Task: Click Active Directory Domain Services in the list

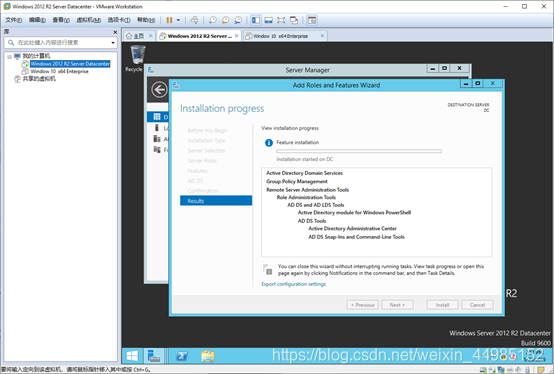Action: click(305, 173)
